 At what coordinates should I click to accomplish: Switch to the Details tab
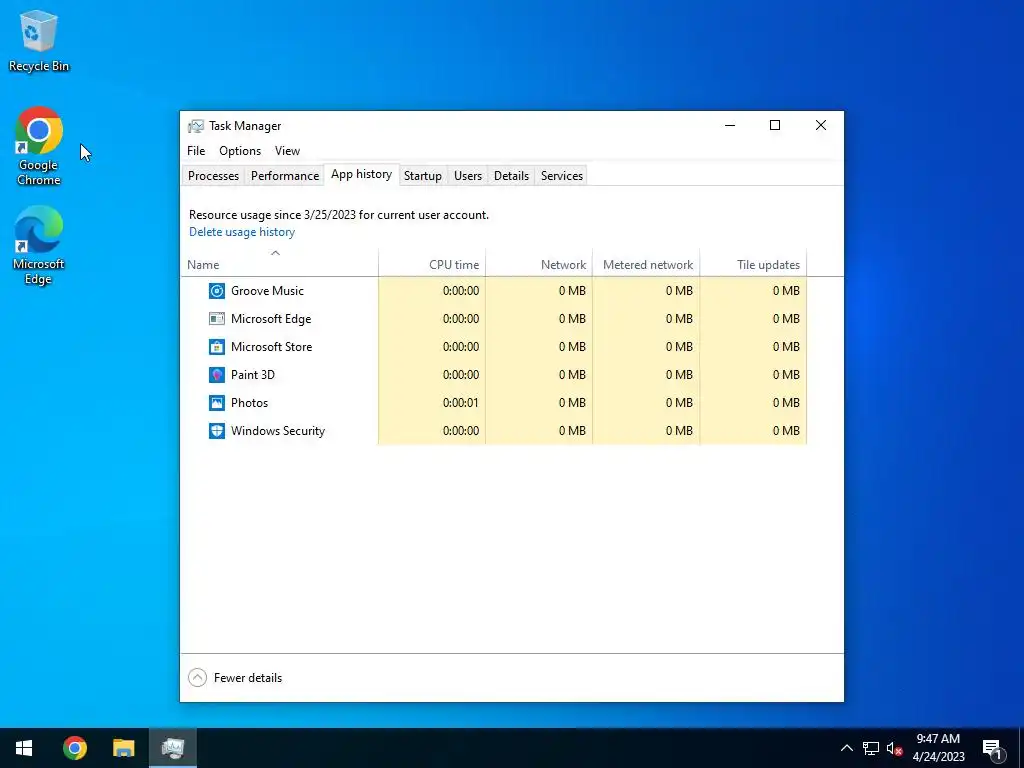point(511,176)
